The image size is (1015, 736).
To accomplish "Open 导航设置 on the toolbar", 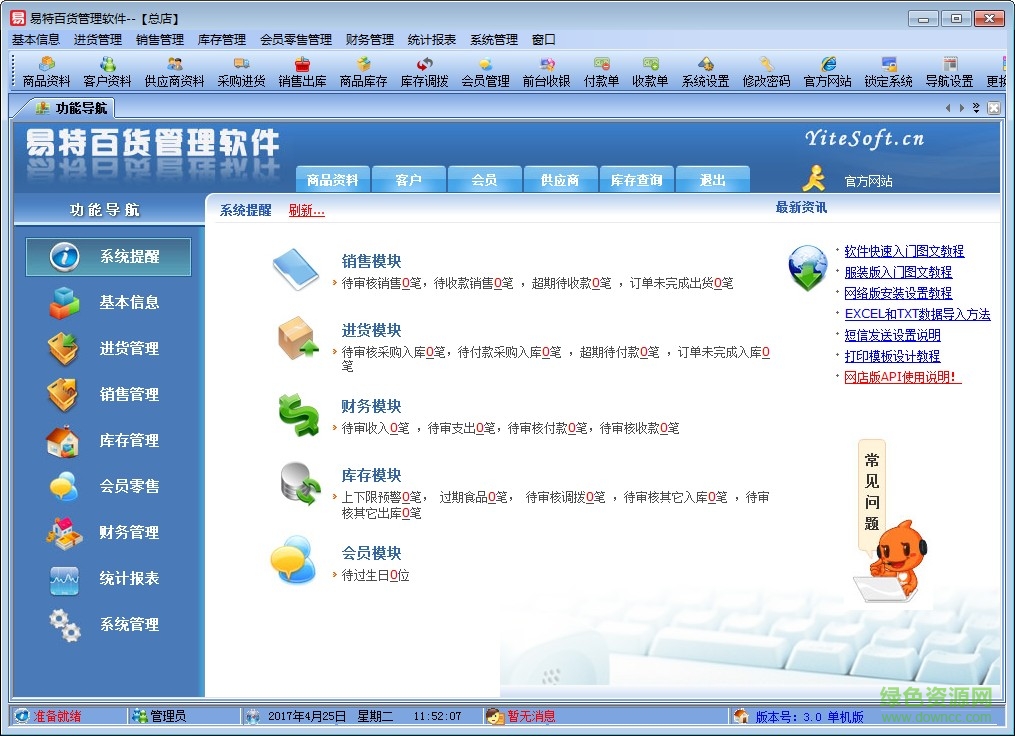I will pyautogui.click(x=948, y=75).
